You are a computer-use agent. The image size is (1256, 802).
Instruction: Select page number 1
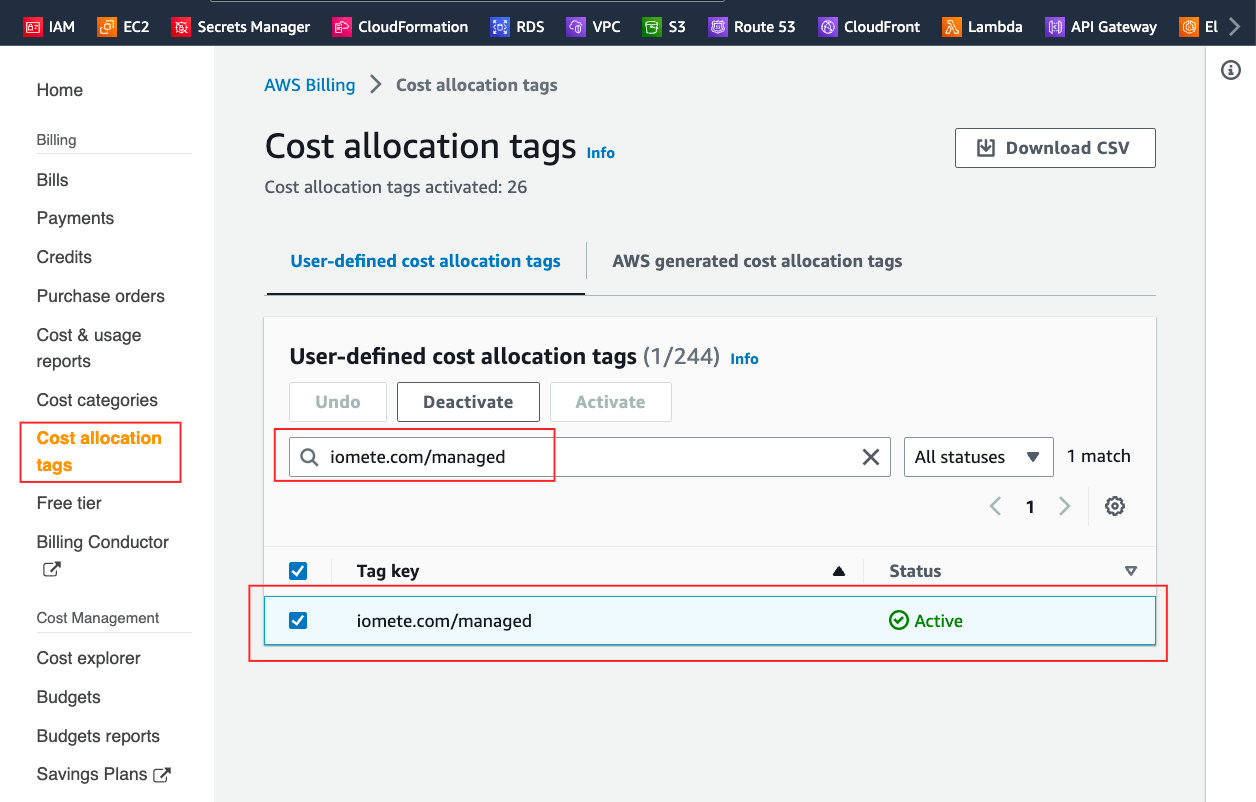tap(1030, 507)
